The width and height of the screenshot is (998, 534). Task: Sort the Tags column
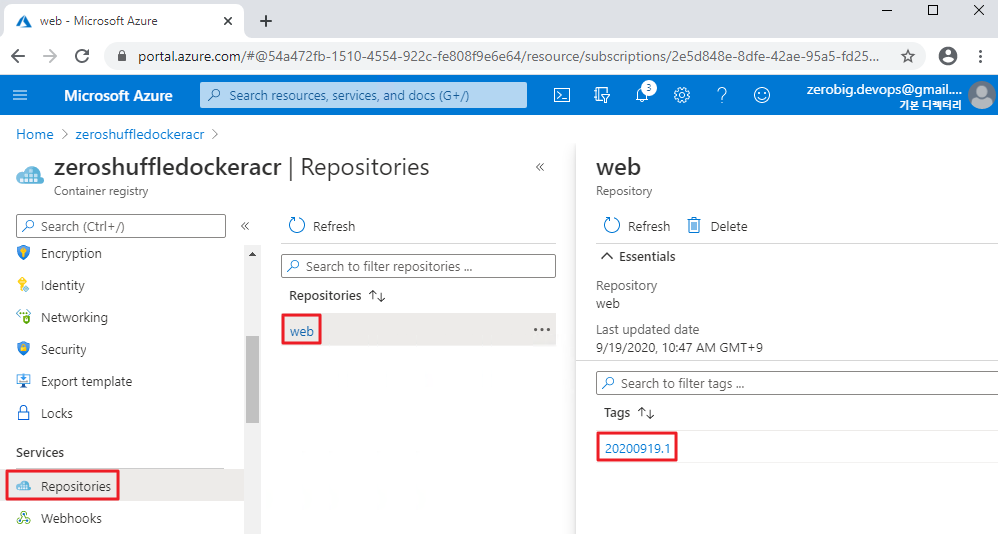tap(646, 413)
